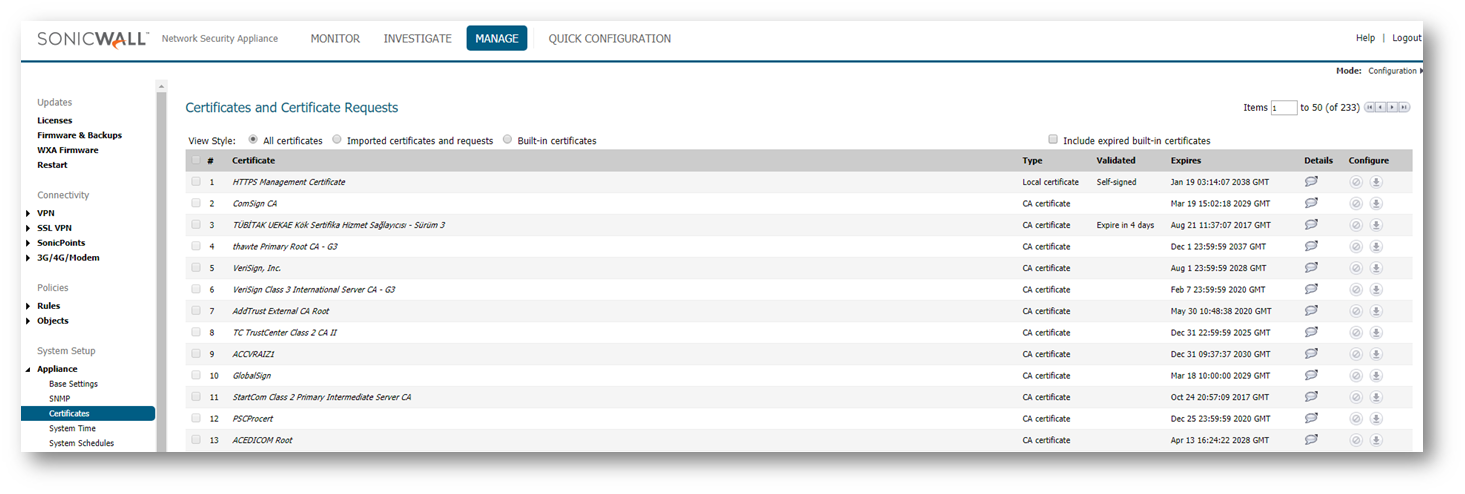The height and width of the screenshot is (494, 1465).
Task: Open WXA Firmware page
Action: click(x=68, y=150)
